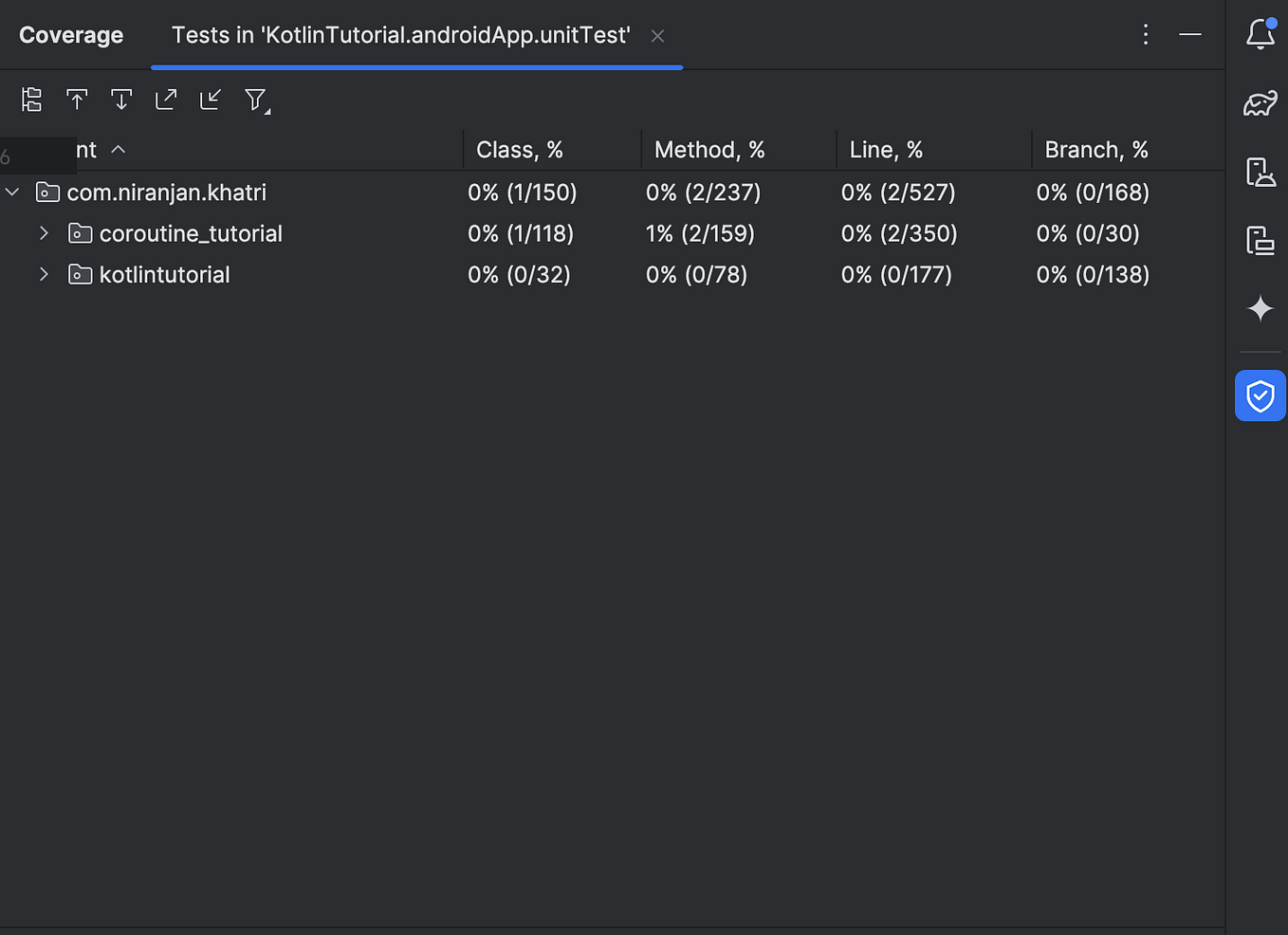
Task: Toggle Flatten Packages in the Coverage toolbar
Action: [x=31, y=99]
